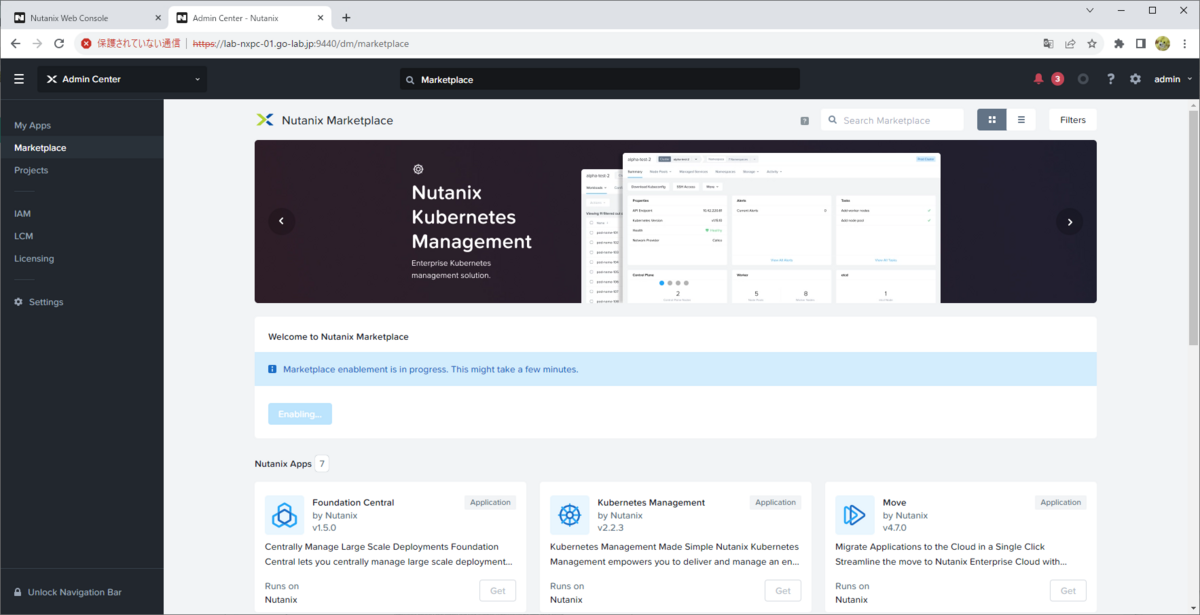Screen dimensions: 1200x615
Task: Open the tasks circle indicator
Action: click(x=1083, y=79)
